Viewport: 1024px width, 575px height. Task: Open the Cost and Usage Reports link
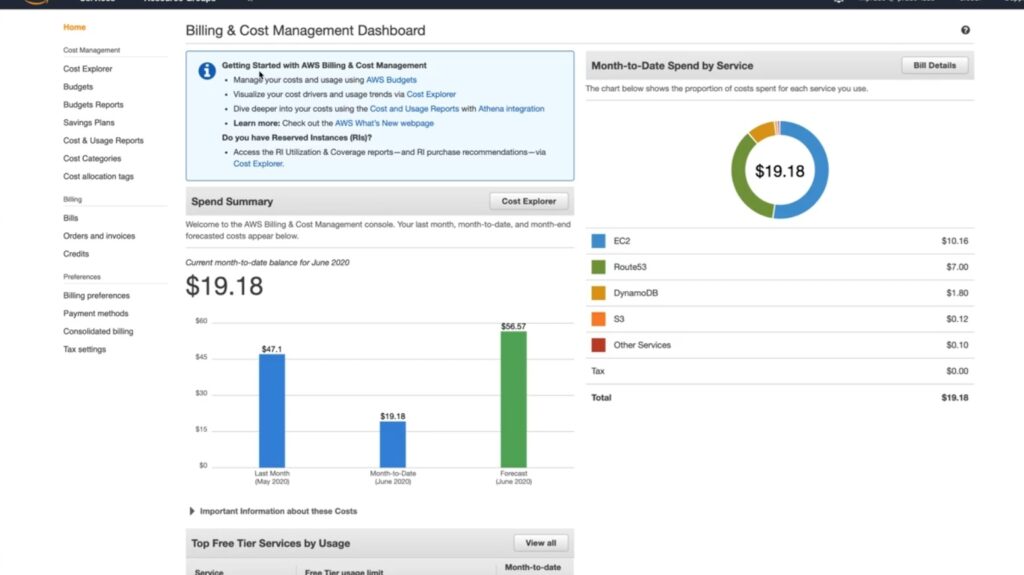414,108
